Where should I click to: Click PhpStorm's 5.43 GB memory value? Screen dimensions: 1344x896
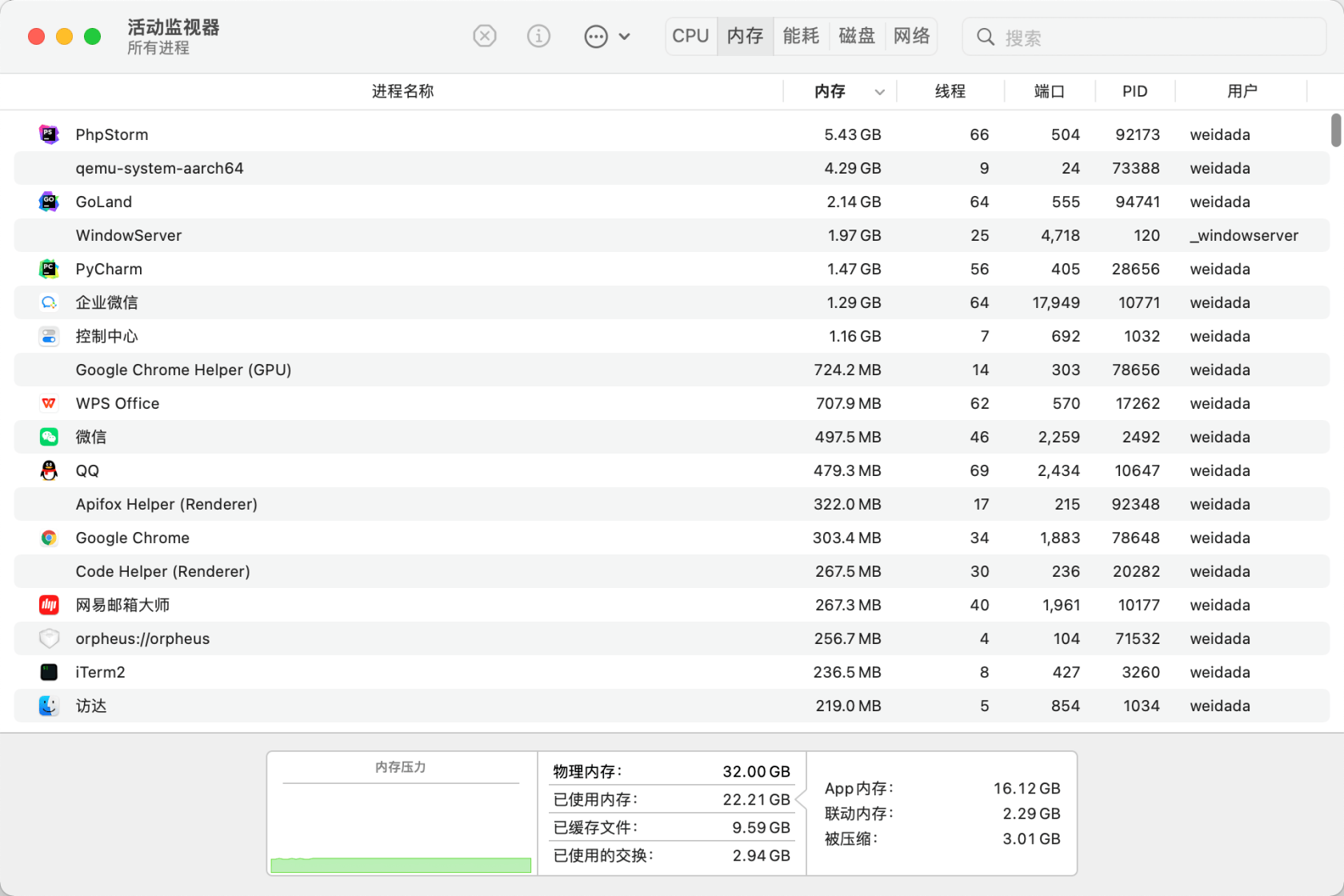coord(853,134)
